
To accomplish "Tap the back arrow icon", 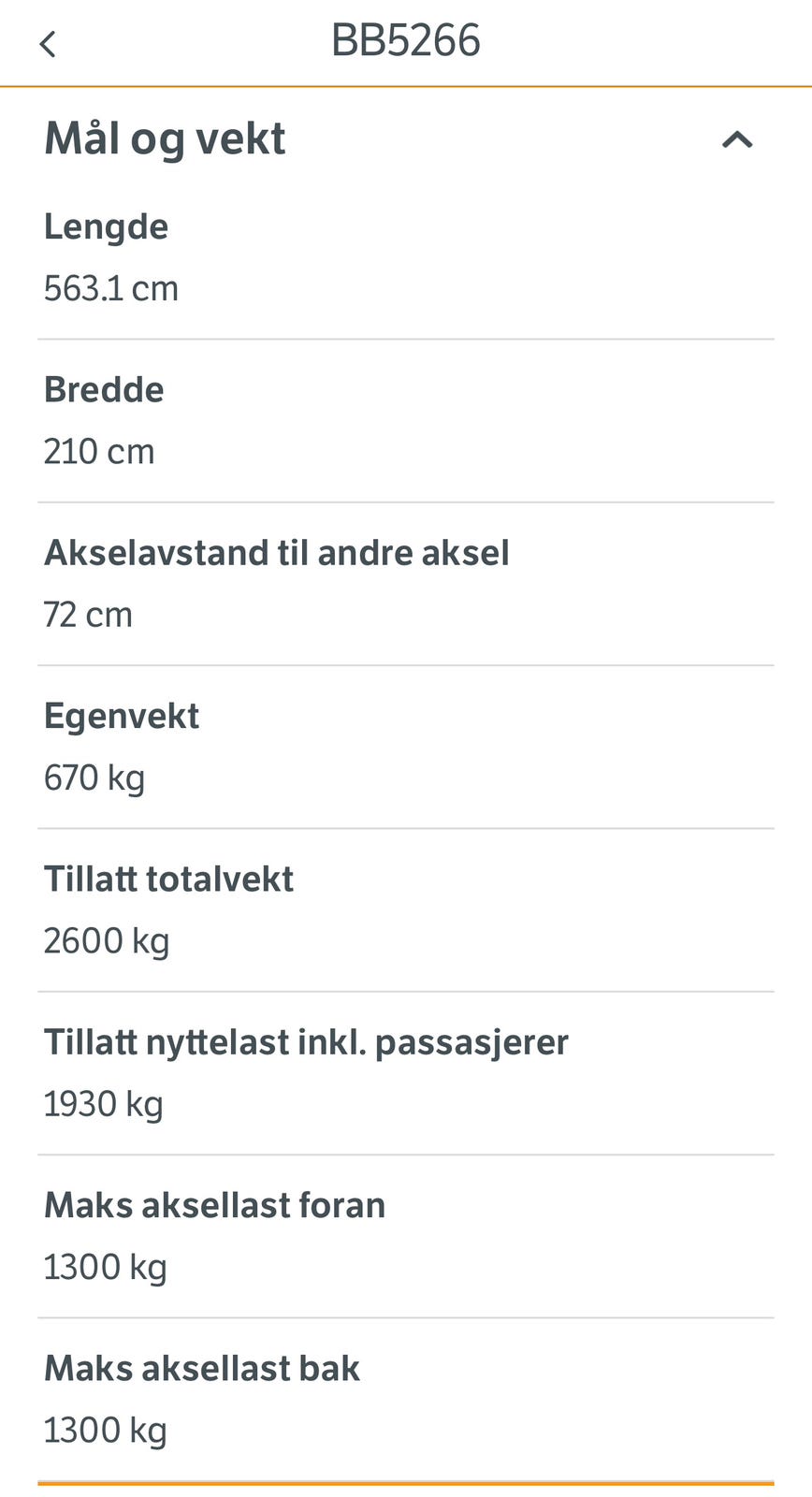I will [x=48, y=43].
